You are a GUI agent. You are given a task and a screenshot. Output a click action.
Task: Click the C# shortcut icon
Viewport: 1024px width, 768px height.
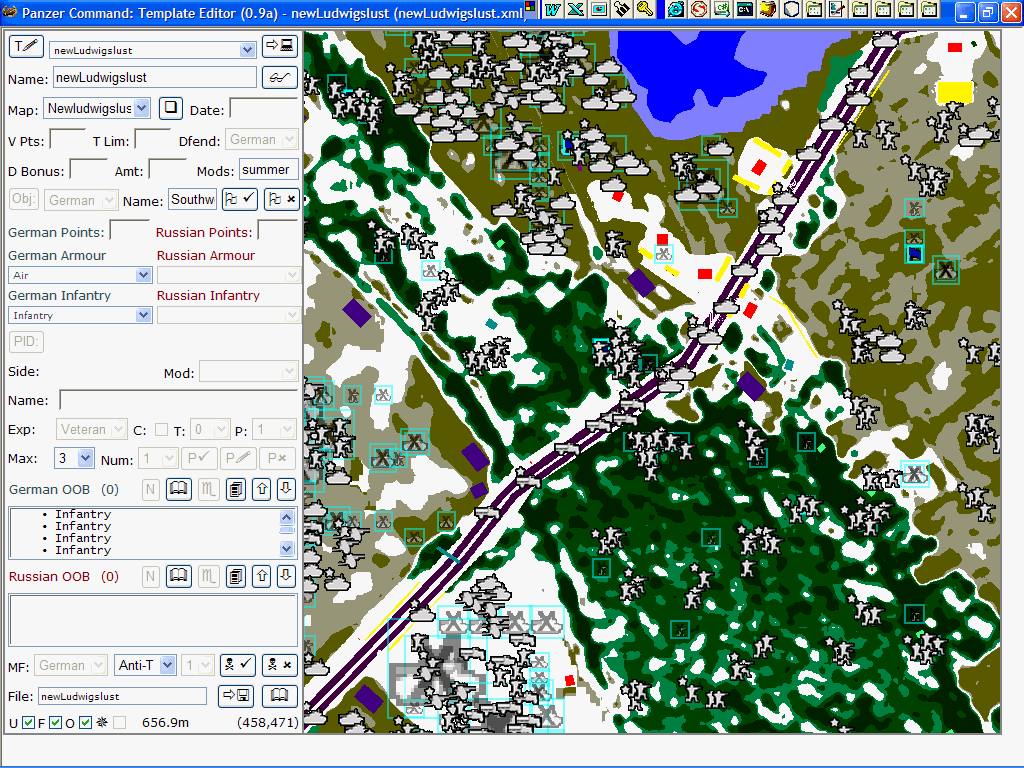pyautogui.click(x=722, y=9)
